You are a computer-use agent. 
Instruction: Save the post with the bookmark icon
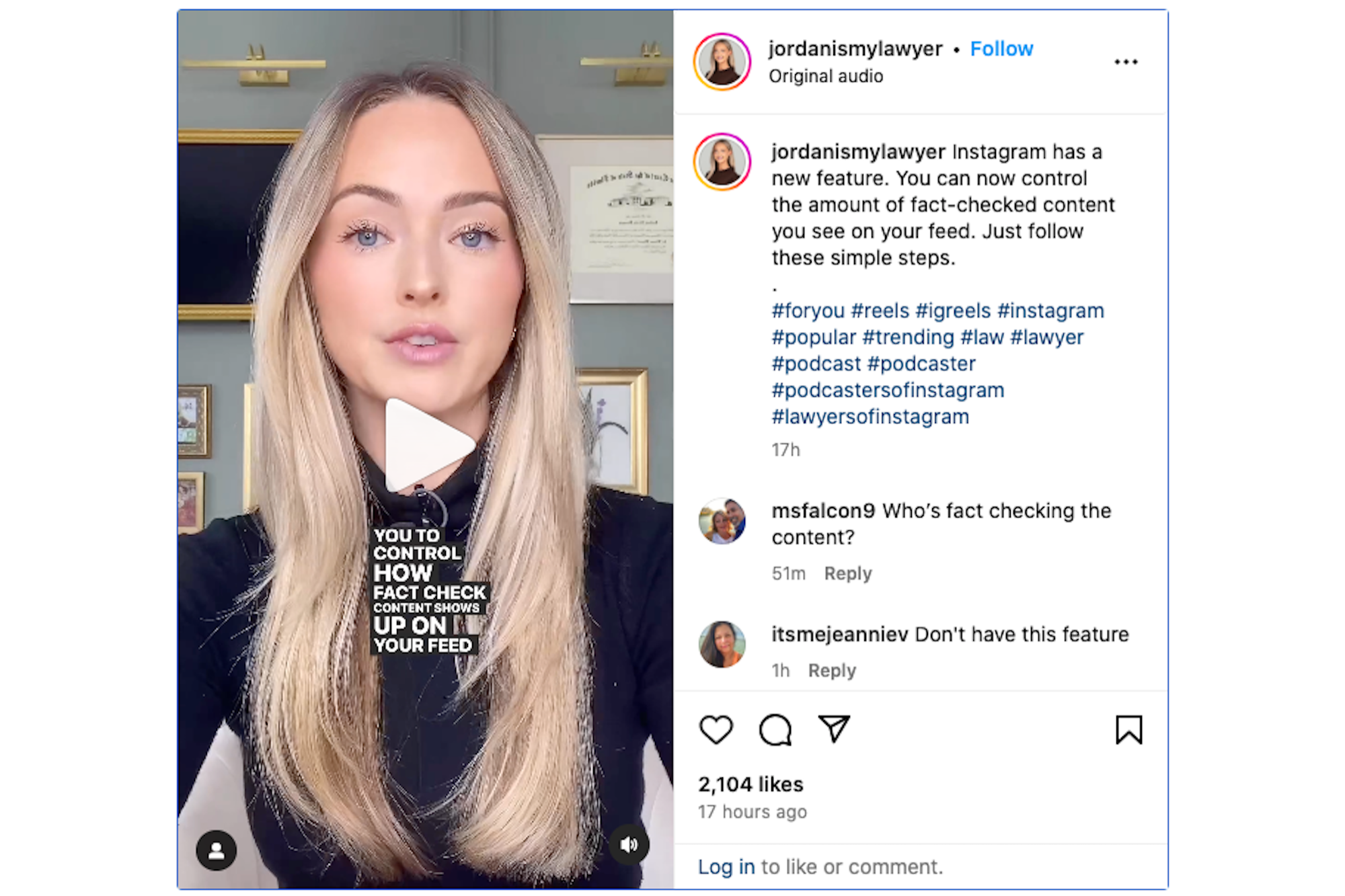[x=1128, y=730]
